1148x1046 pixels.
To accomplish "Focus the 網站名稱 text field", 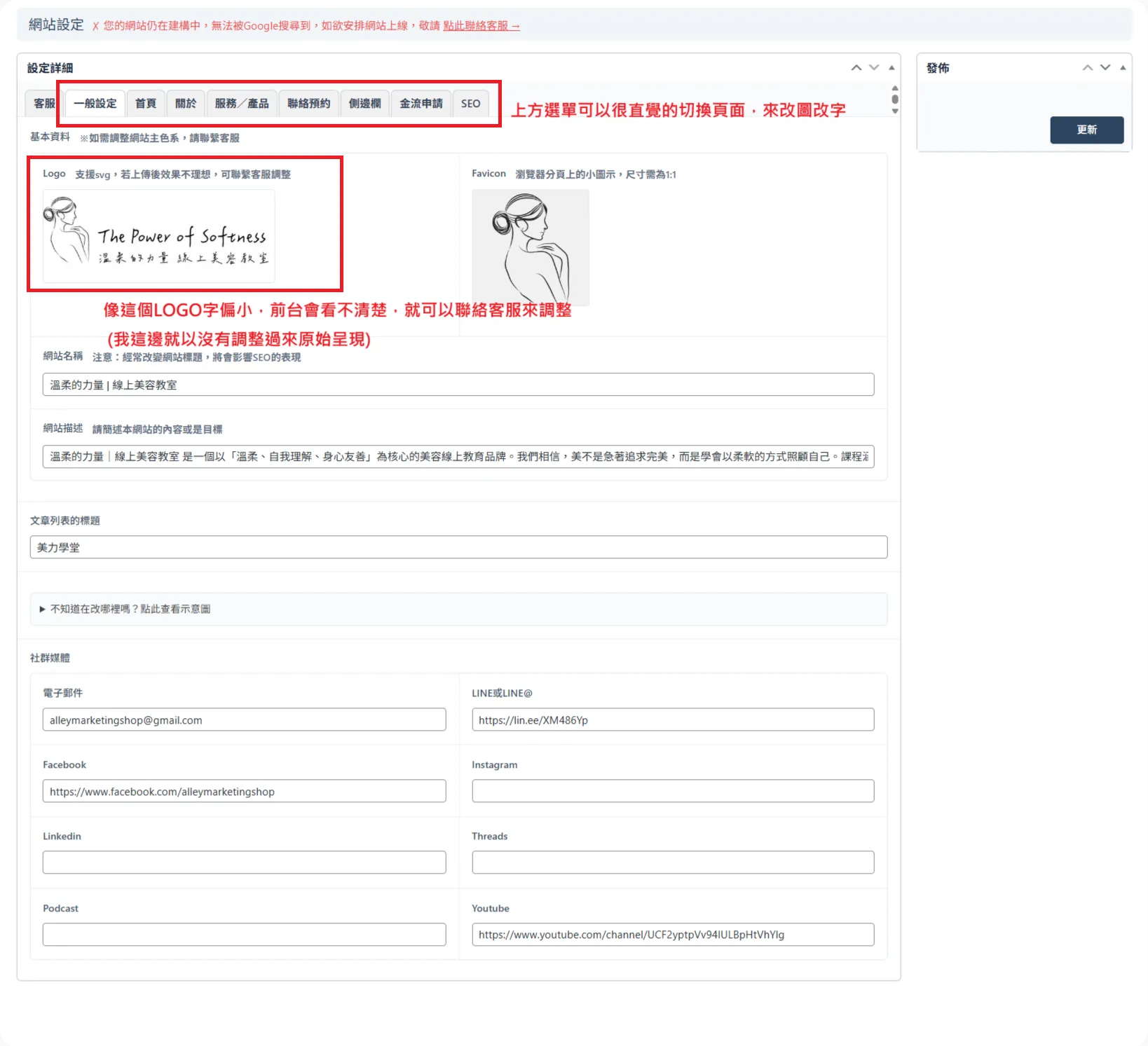I will click(458, 385).
